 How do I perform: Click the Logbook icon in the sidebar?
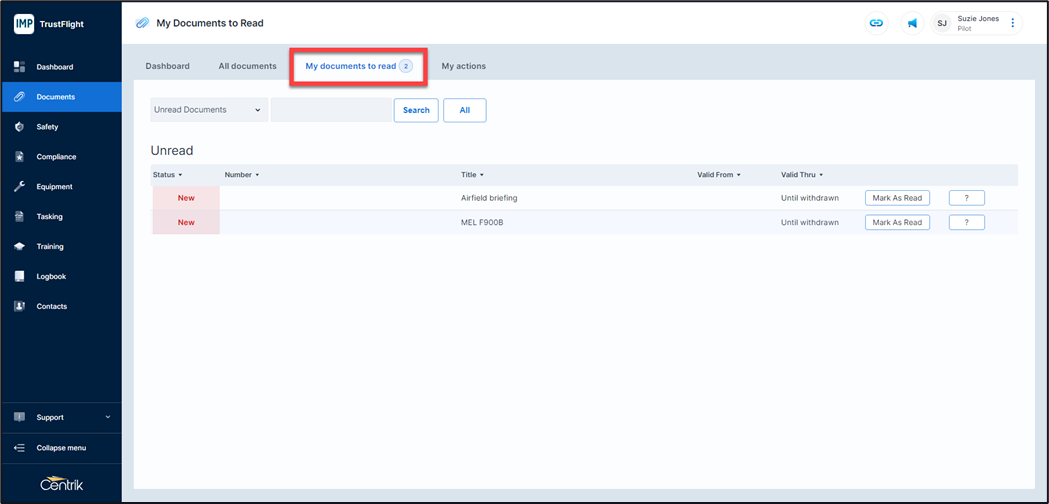tap(19, 277)
